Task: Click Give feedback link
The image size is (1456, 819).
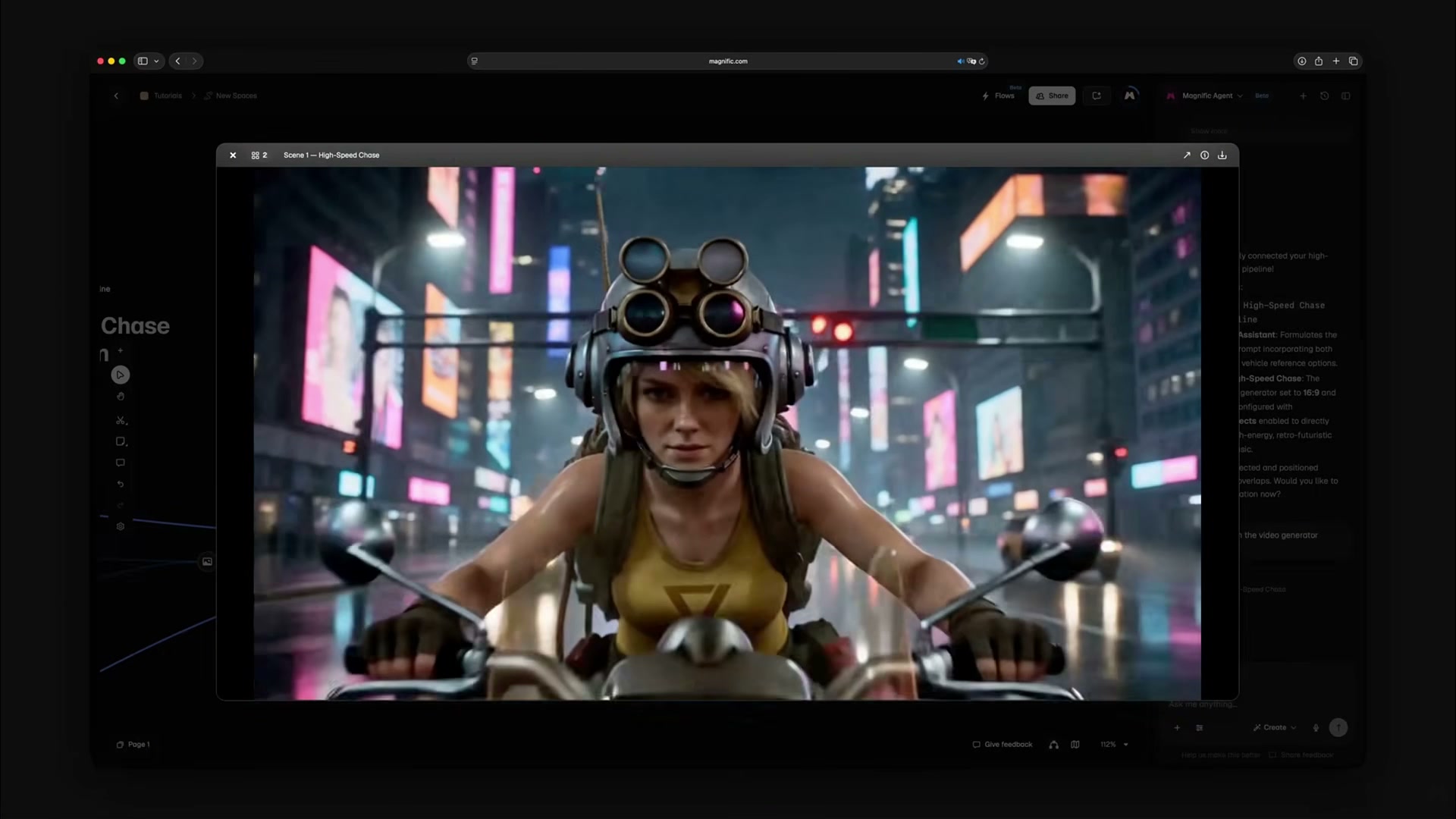Action: tap(1003, 745)
